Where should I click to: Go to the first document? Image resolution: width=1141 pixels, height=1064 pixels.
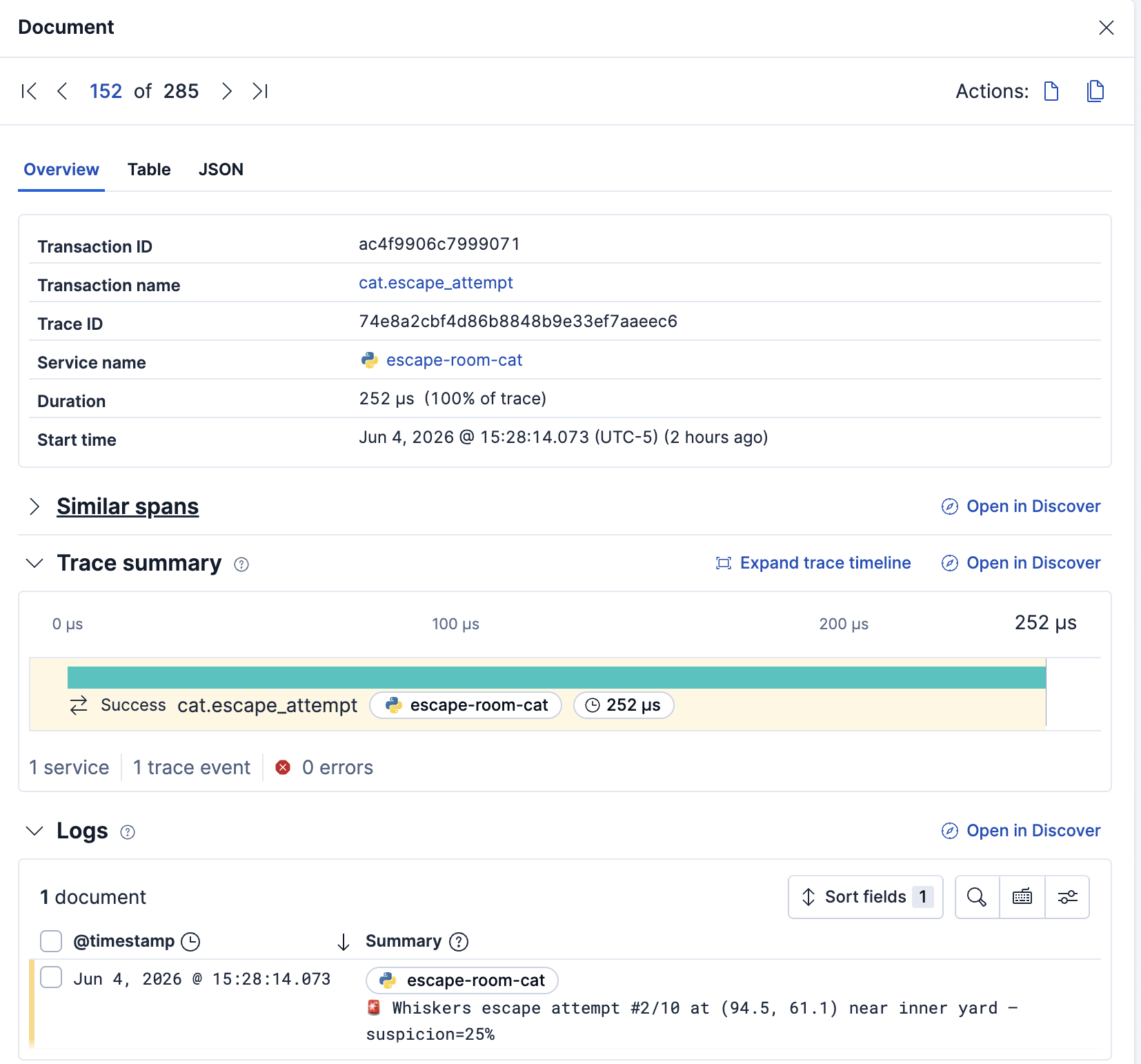click(29, 91)
